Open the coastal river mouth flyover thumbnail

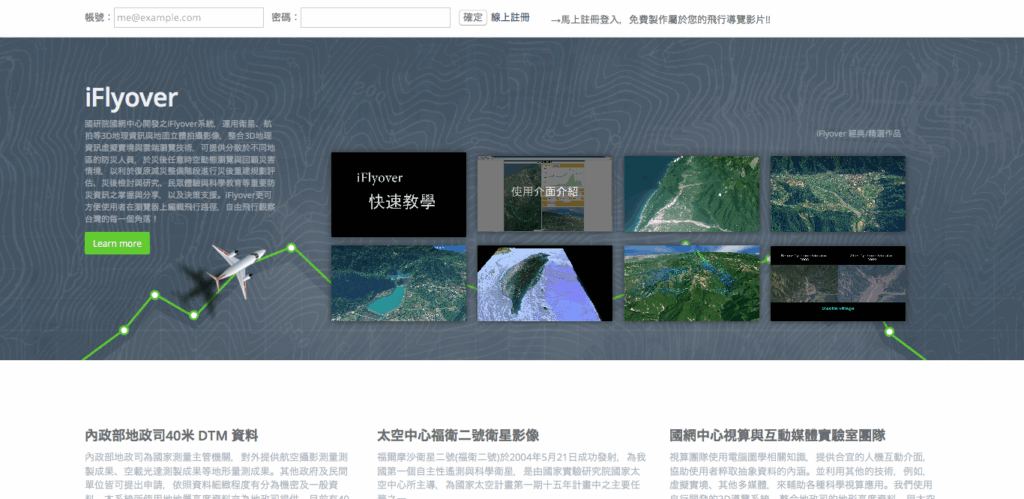(x=692, y=193)
